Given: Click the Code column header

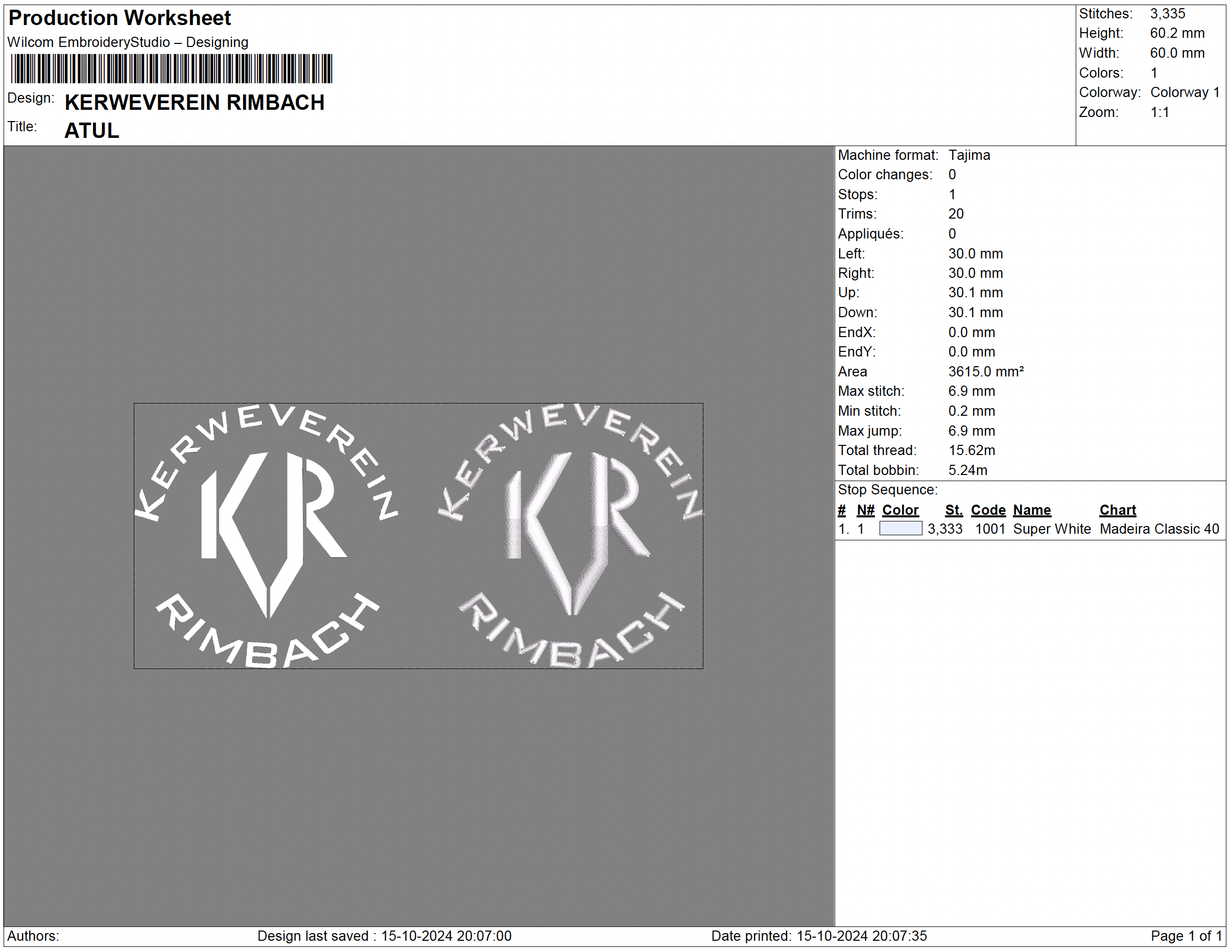Looking at the screenshot, I should (988, 510).
